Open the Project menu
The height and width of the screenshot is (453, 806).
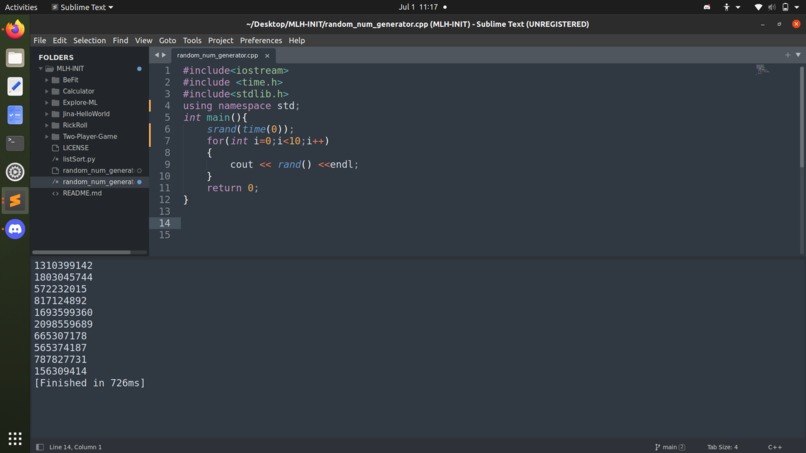(x=221, y=40)
